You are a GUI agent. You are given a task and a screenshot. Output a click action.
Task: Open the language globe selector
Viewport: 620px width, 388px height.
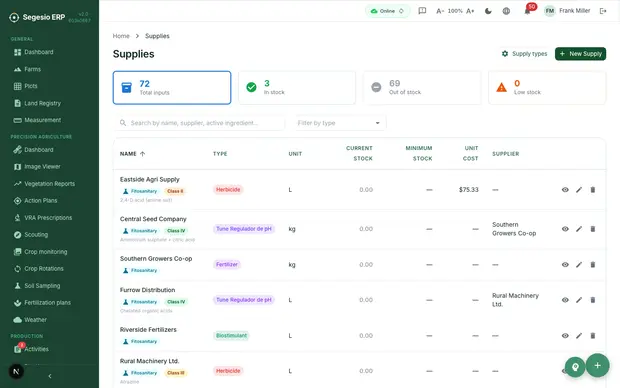506,11
